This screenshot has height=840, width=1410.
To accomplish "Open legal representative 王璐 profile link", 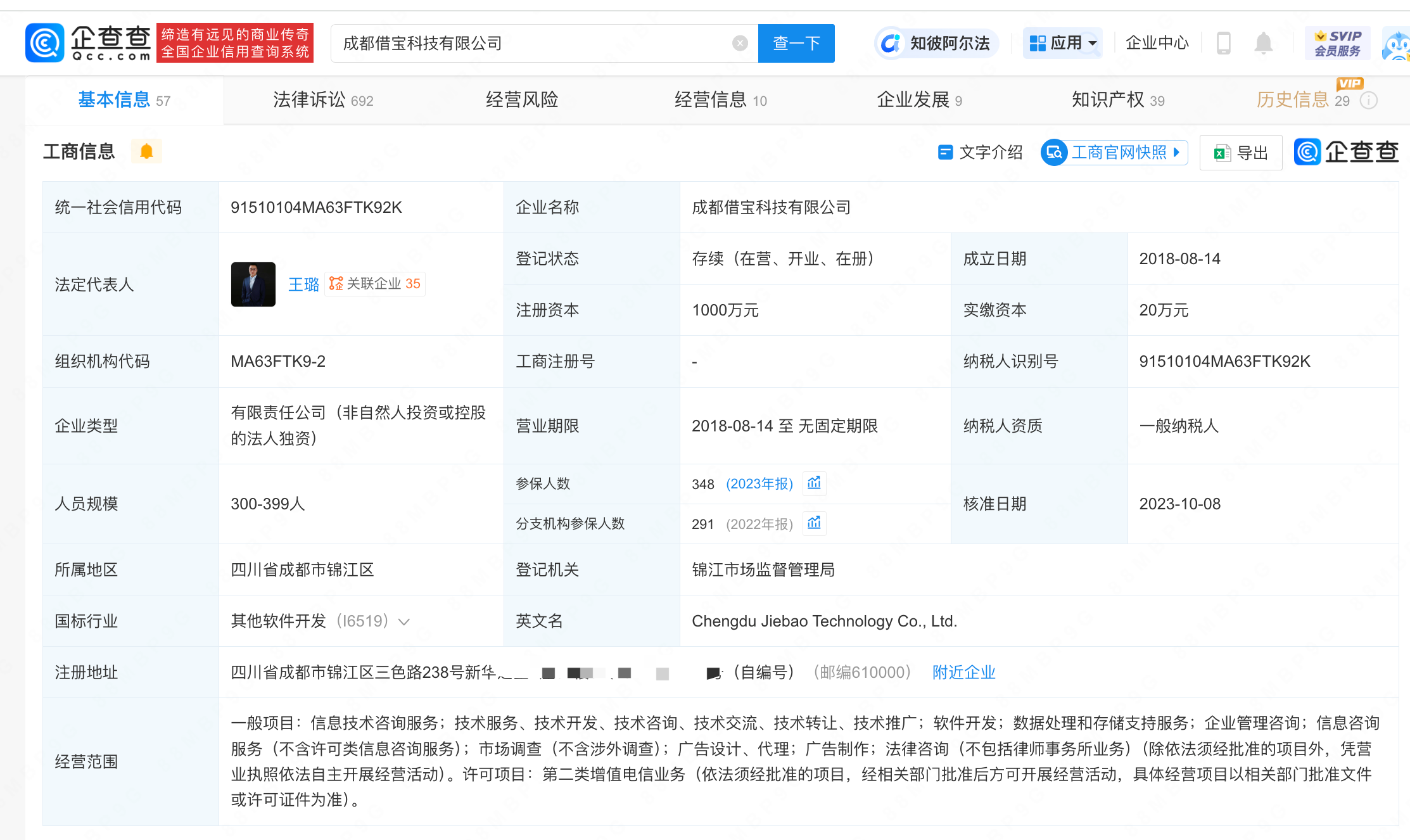I will (x=303, y=284).
